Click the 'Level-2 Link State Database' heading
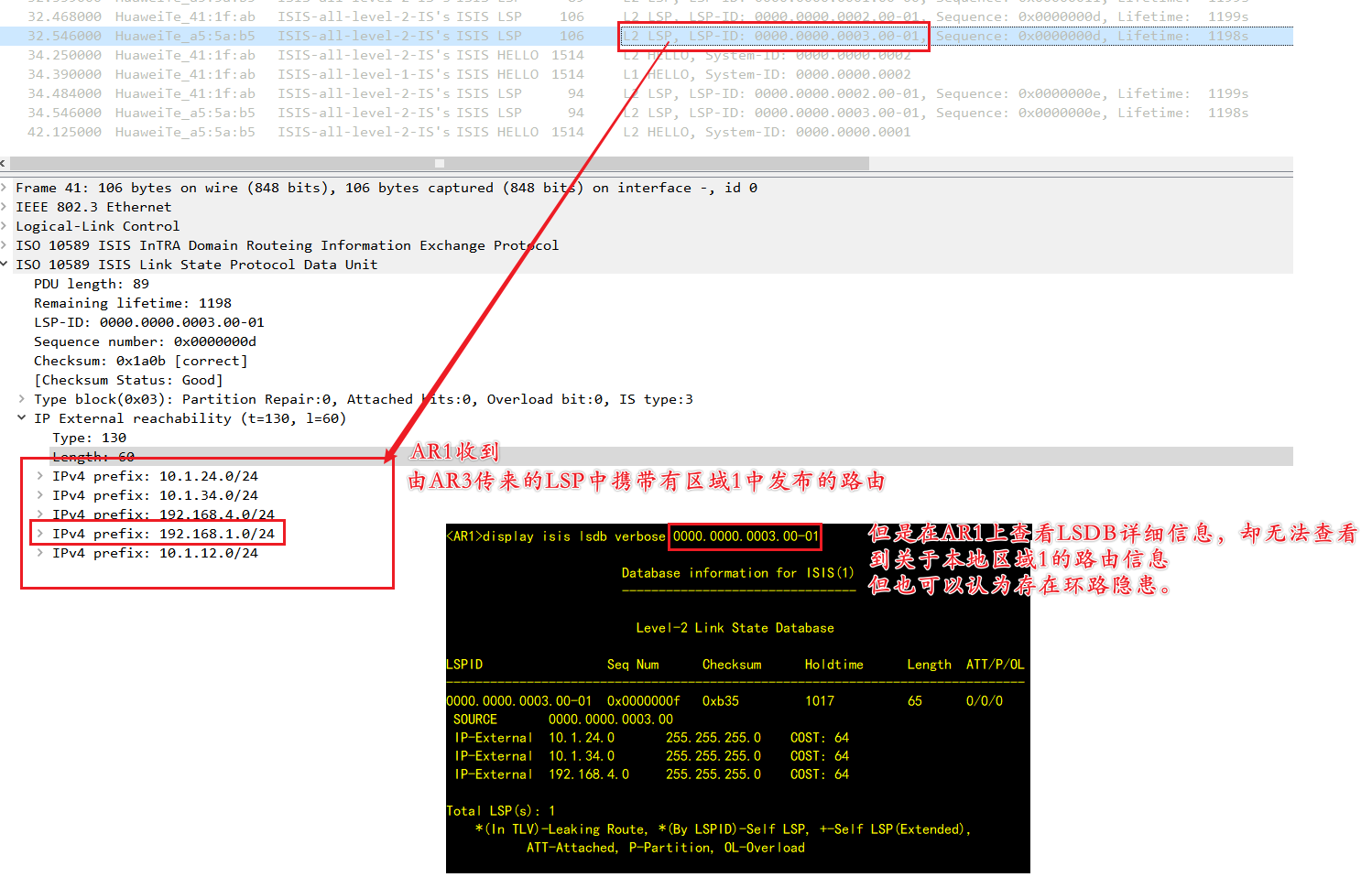The image size is (1372, 877). (x=735, y=628)
